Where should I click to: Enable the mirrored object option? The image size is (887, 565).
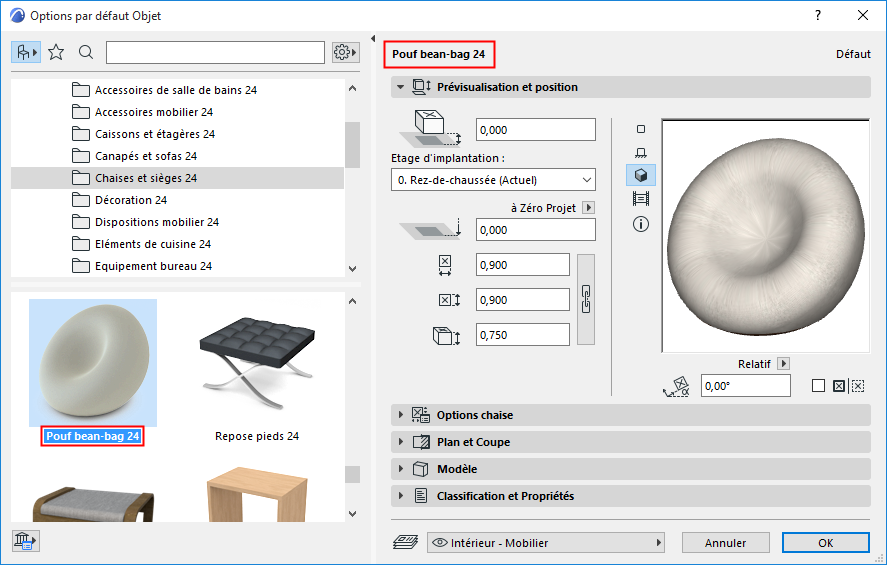(x=839, y=386)
